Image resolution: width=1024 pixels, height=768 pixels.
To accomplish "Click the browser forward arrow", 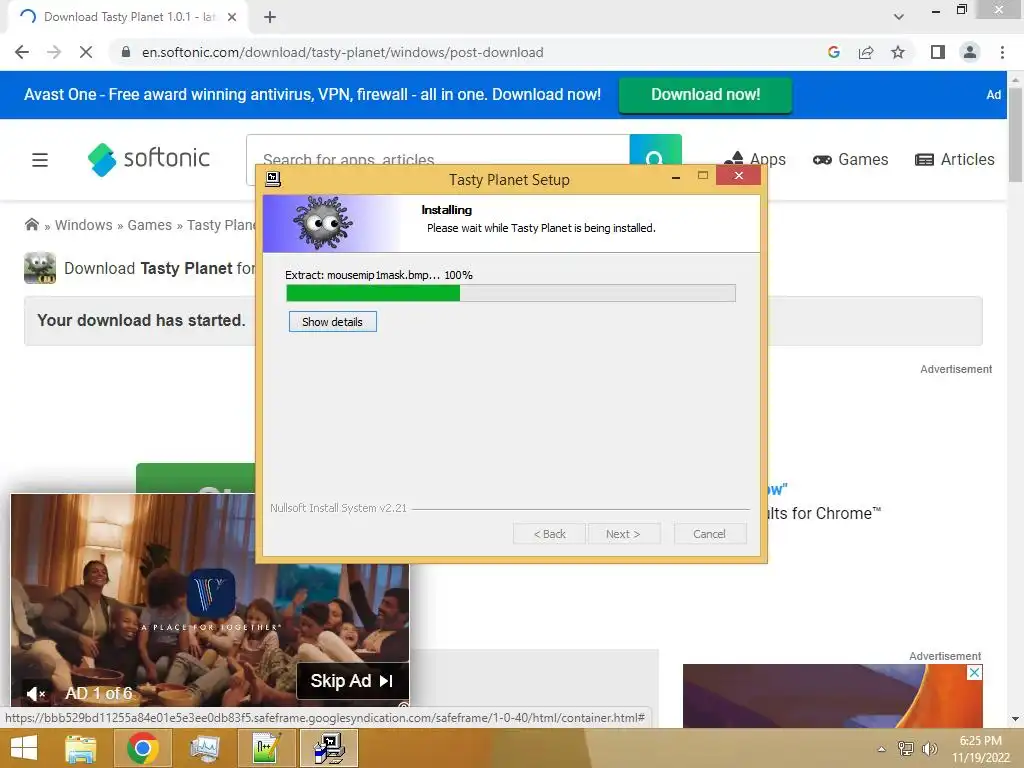I will (x=54, y=52).
